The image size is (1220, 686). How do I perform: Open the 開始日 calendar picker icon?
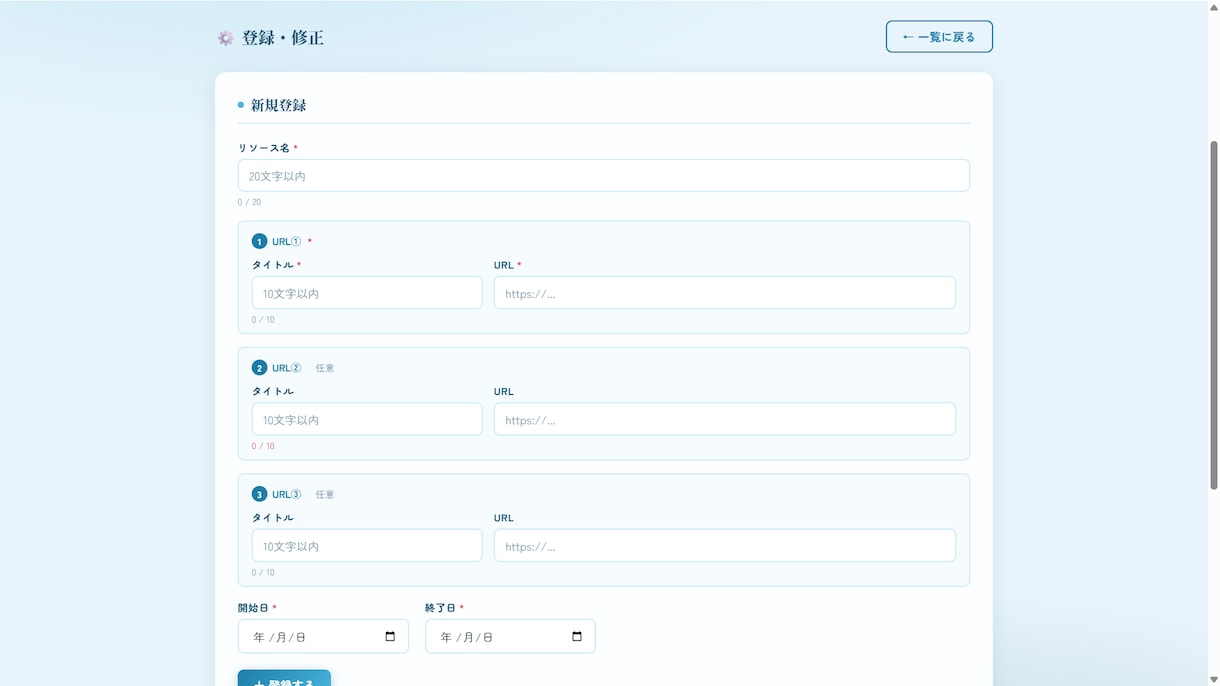tap(390, 637)
